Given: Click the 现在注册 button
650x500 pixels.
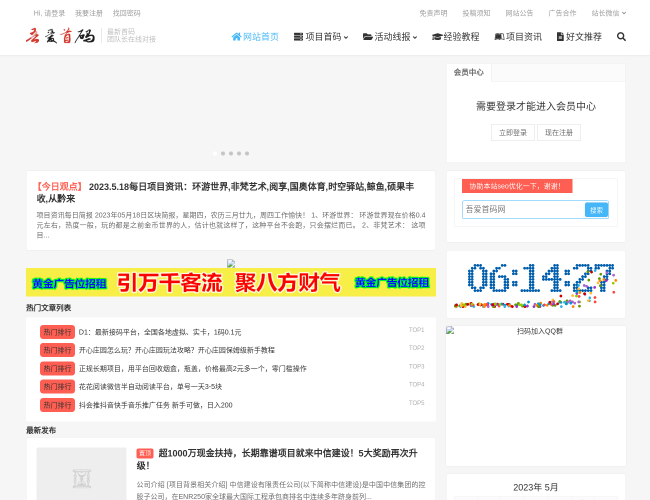Looking at the screenshot, I should click(559, 133).
